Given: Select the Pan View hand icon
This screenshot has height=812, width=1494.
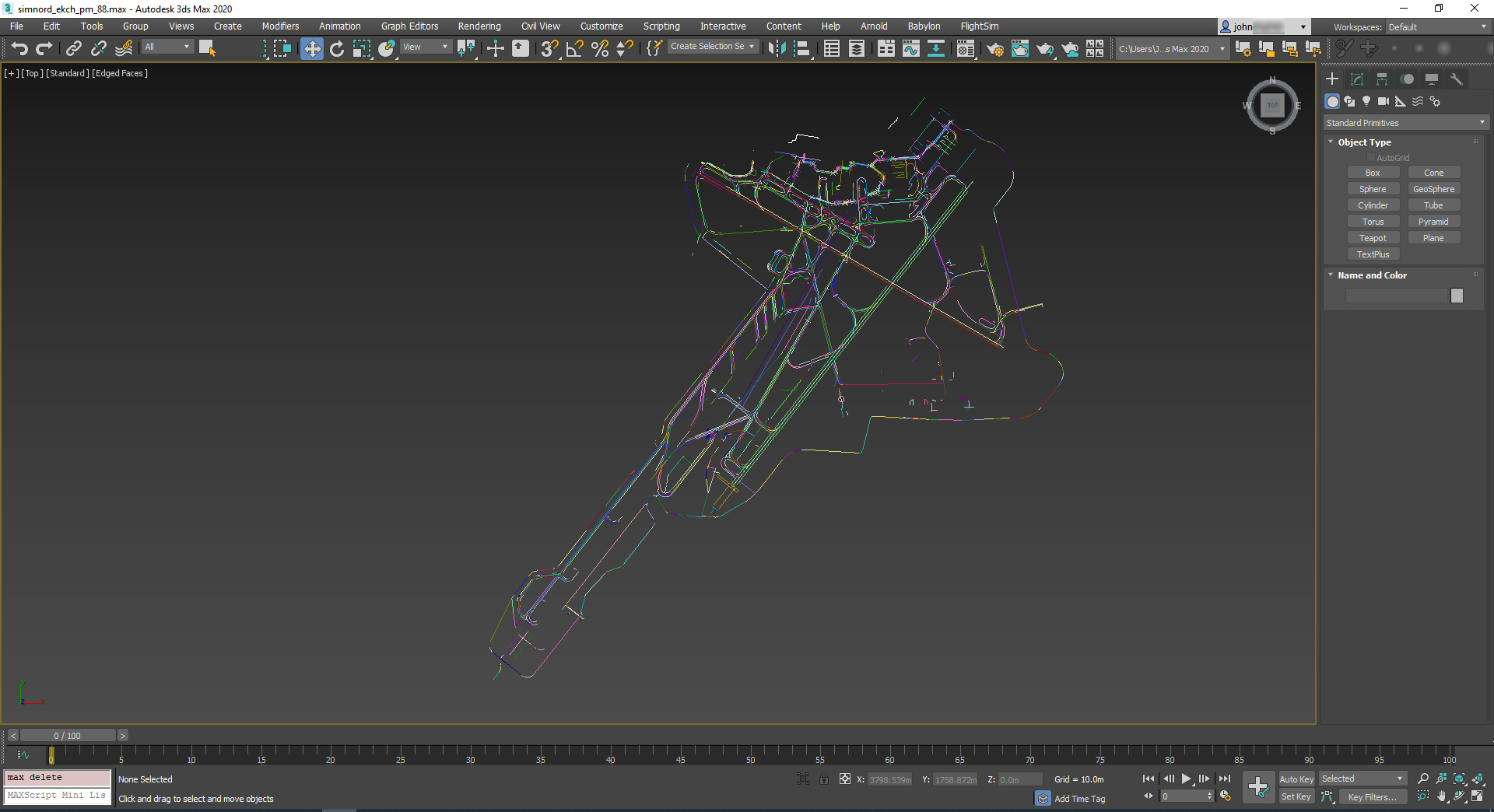Looking at the screenshot, I should click(x=1442, y=796).
